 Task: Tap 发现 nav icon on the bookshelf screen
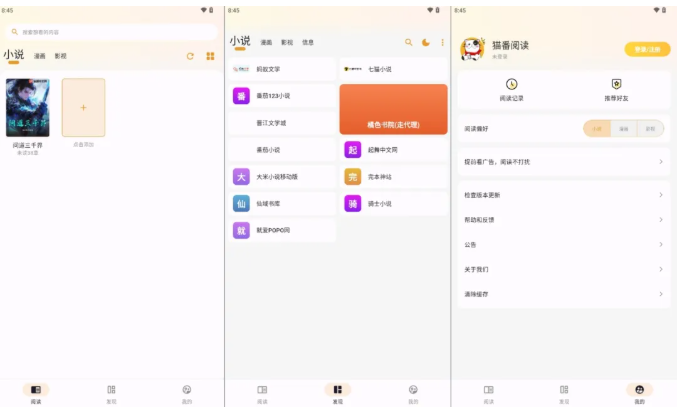tap(111, 390)
